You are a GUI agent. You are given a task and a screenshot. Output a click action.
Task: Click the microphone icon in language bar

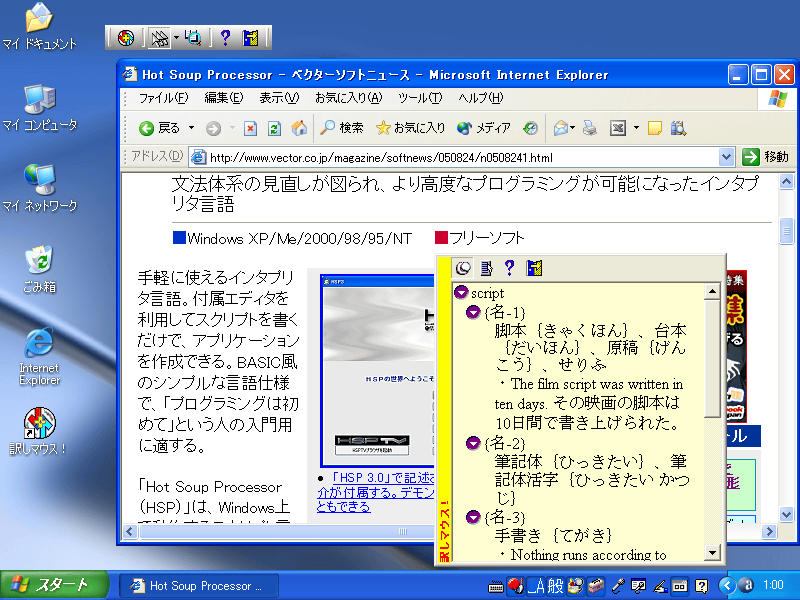(x=618, y=586)
